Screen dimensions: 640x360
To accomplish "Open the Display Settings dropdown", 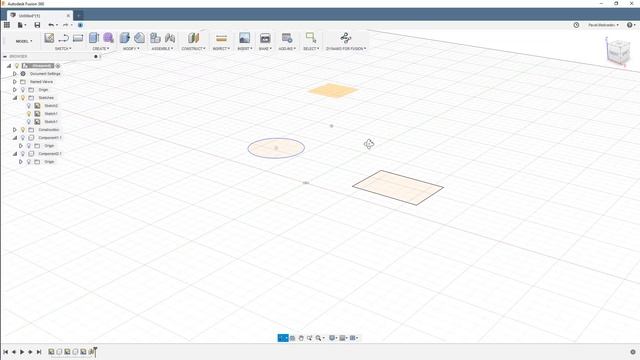I will 333,338.
